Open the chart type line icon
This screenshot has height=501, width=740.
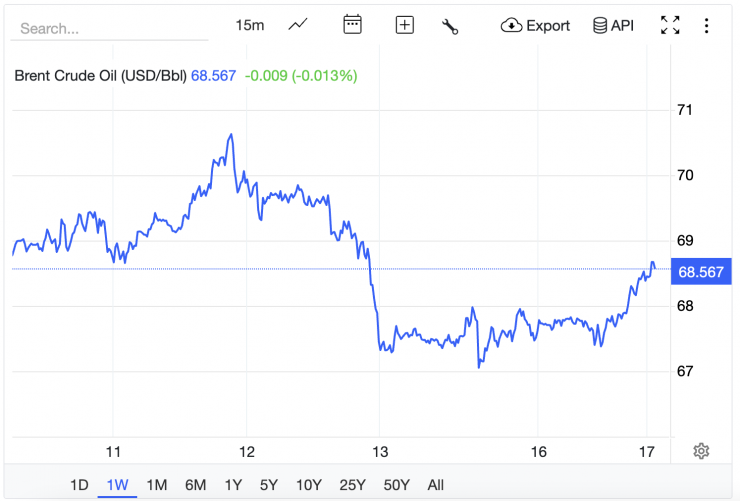click(298, 25)
